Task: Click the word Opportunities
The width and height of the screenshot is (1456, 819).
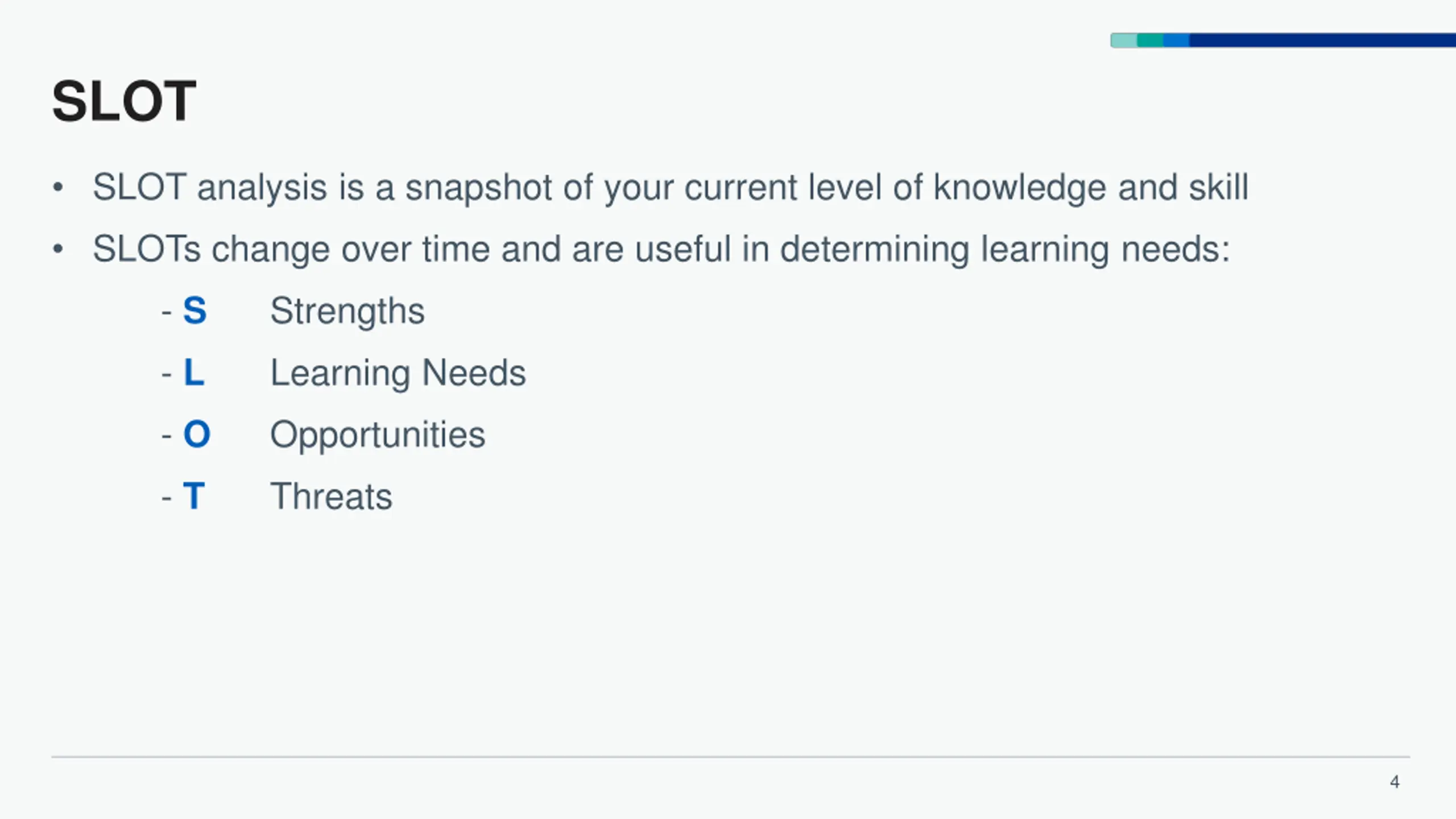Action: click(378, 436)
